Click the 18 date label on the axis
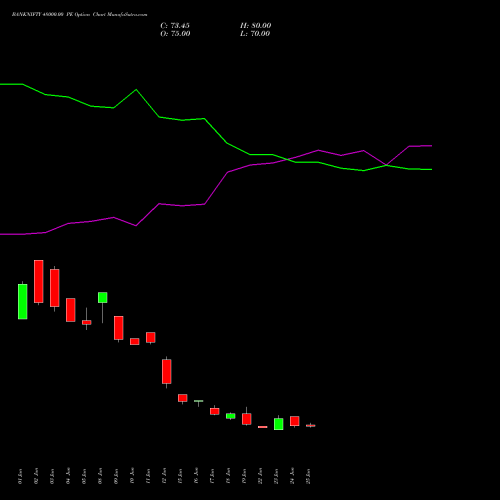The height and width of the screenshot is (500, 500). click(228, 476)
